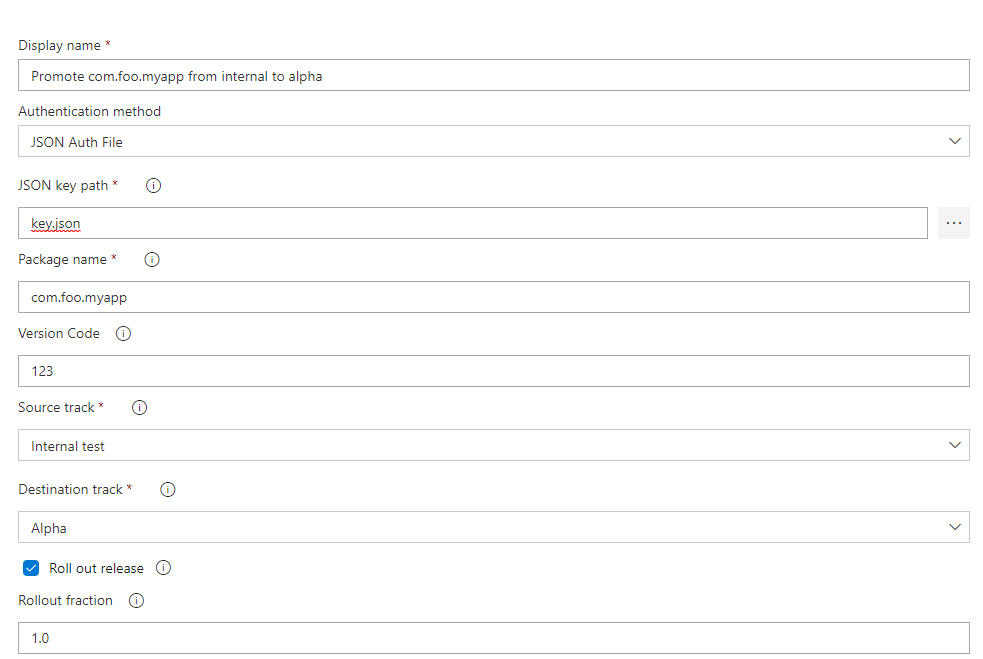The image size is (983, 659).
Task: Open the Source track dropdown
Action: click(493, 445)
